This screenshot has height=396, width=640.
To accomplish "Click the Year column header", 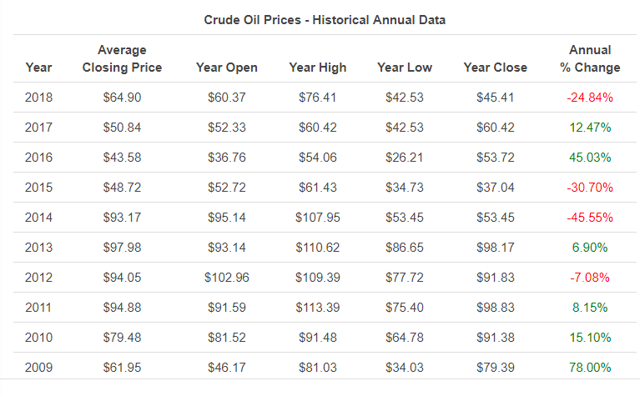I will (39, 67).
